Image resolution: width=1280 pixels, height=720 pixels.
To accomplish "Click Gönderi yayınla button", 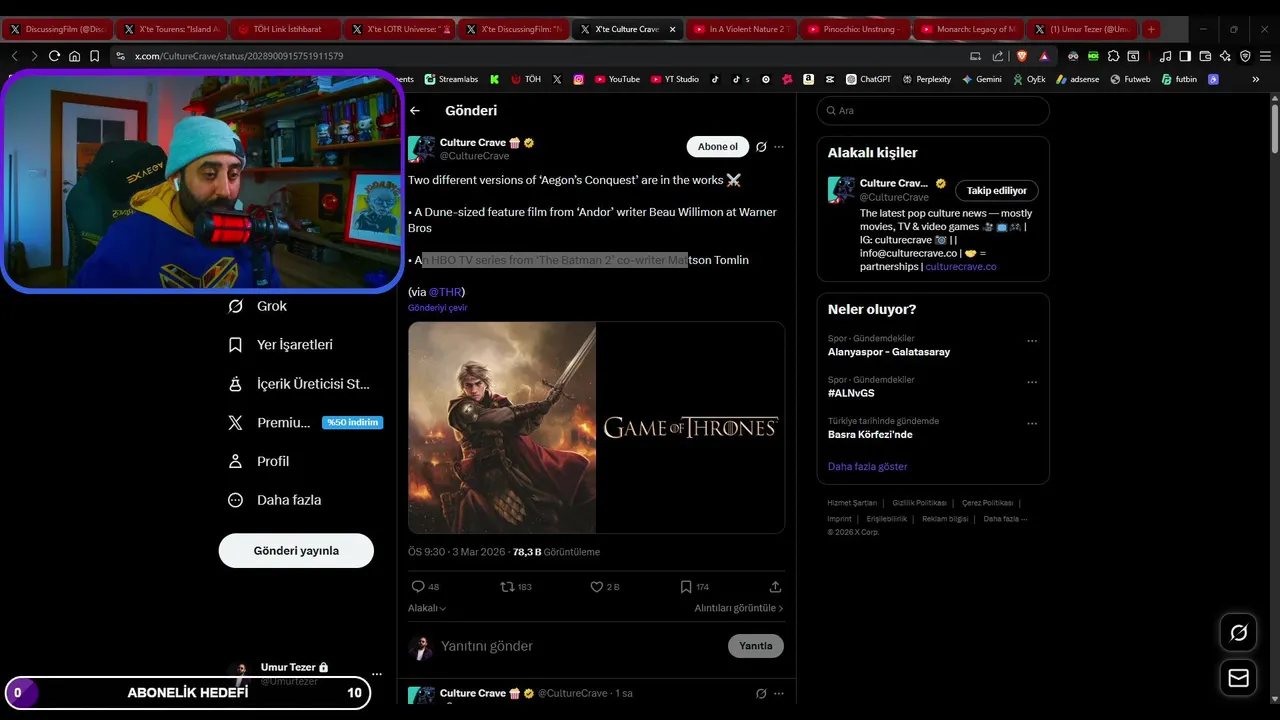I will click(296, 551).
